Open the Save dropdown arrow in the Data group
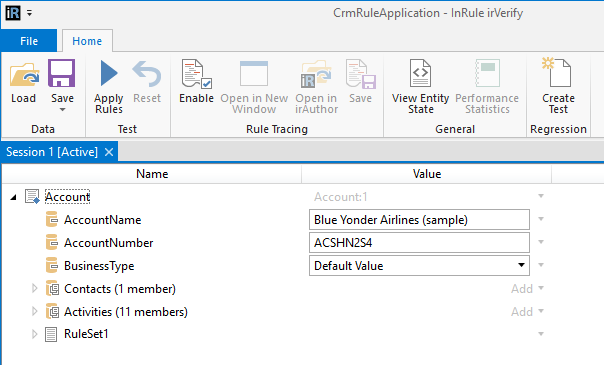 (x=62, y=110)
